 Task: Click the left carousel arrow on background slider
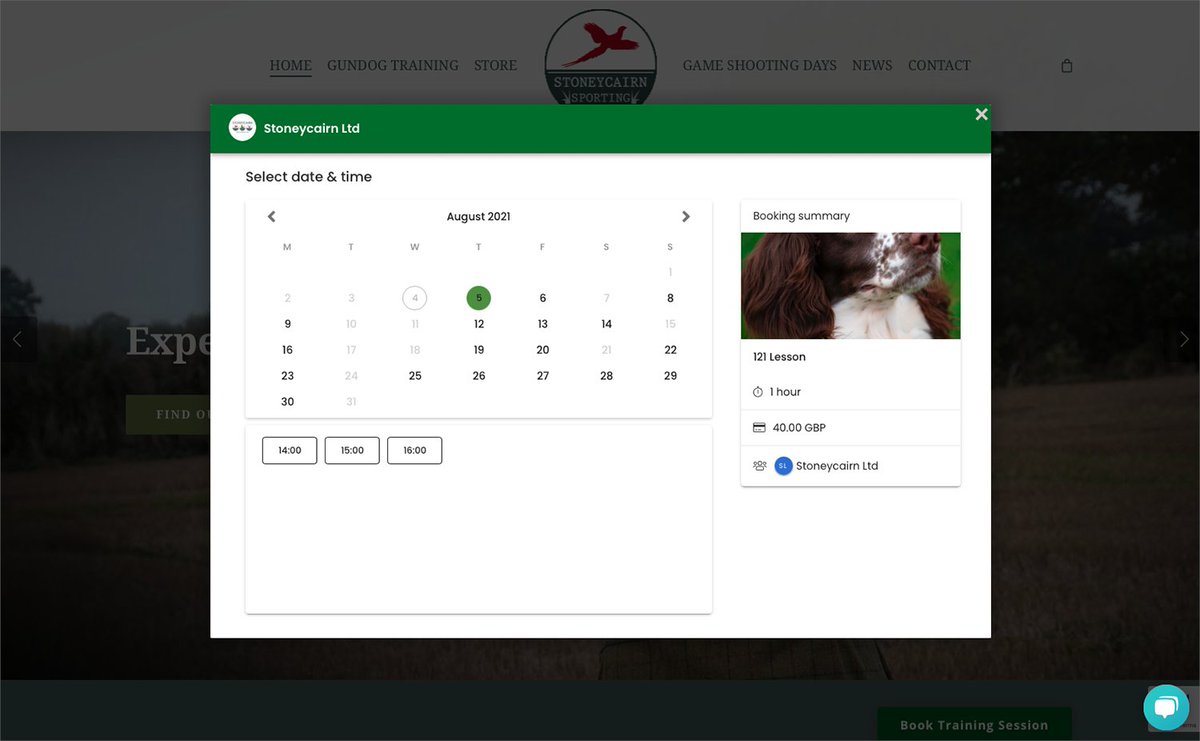pos(19,339)
